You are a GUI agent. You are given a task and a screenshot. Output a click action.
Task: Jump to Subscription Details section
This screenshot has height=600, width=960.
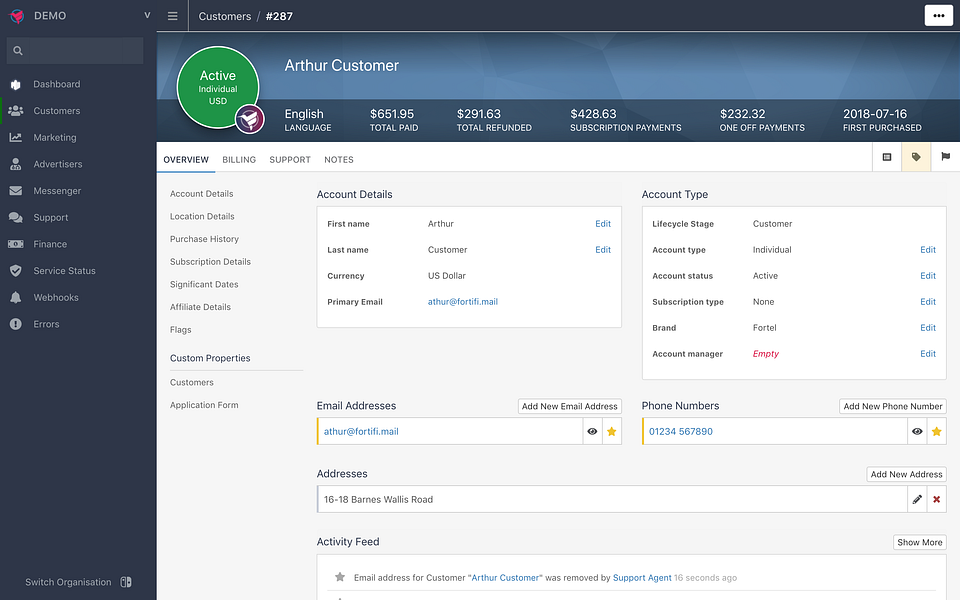[210, 262]
